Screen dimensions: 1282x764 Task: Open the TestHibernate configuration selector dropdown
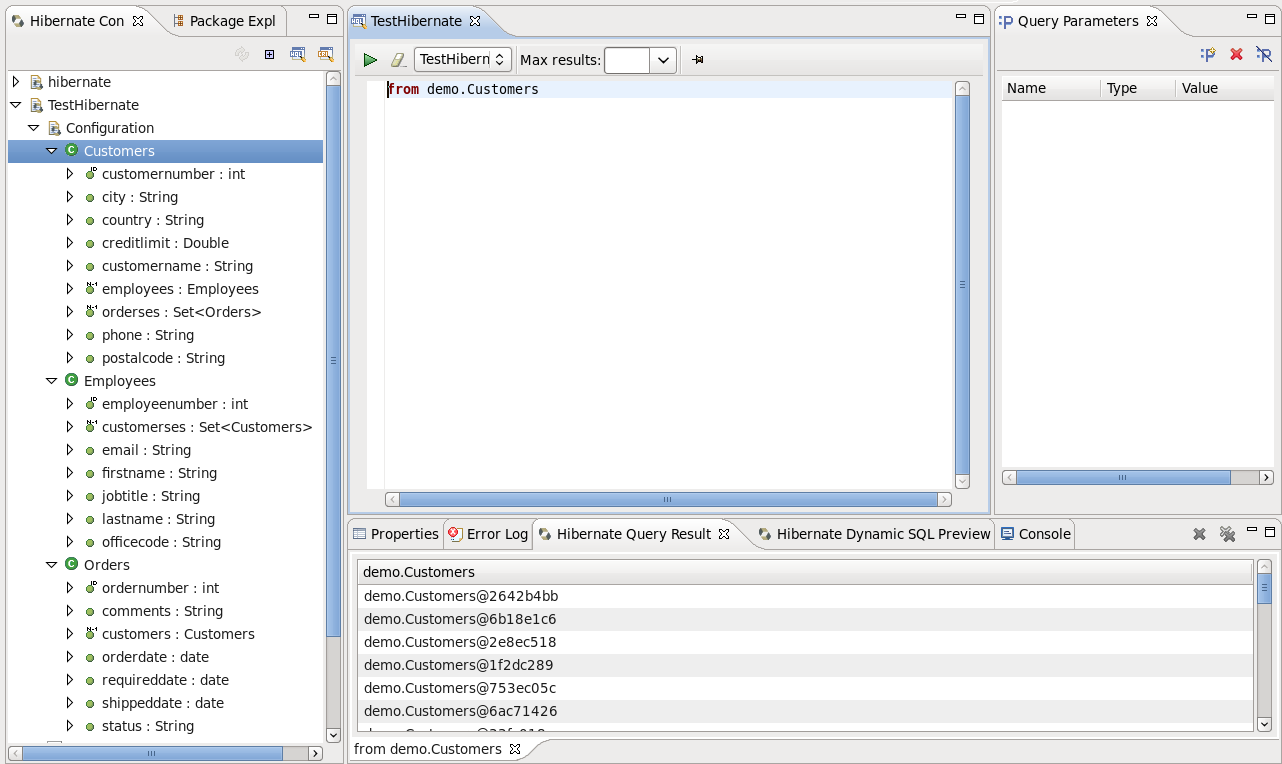coord(500,59)
